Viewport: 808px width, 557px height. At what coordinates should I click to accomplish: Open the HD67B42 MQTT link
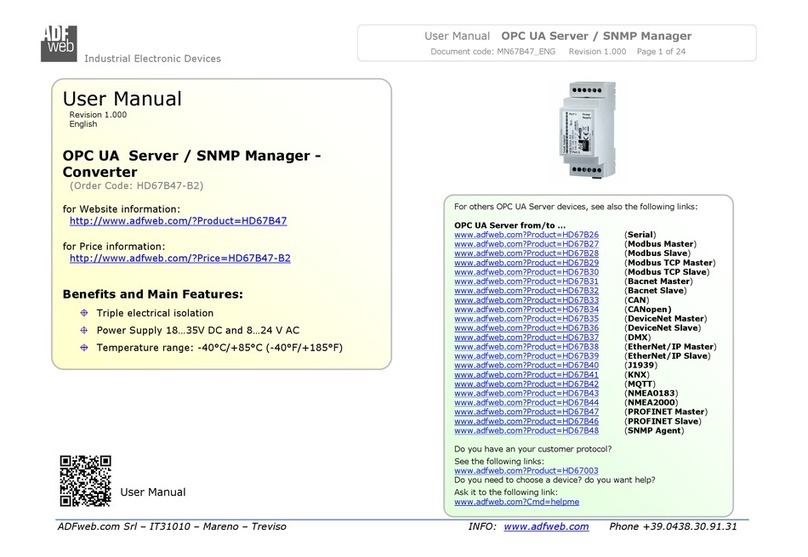(526, 384)
